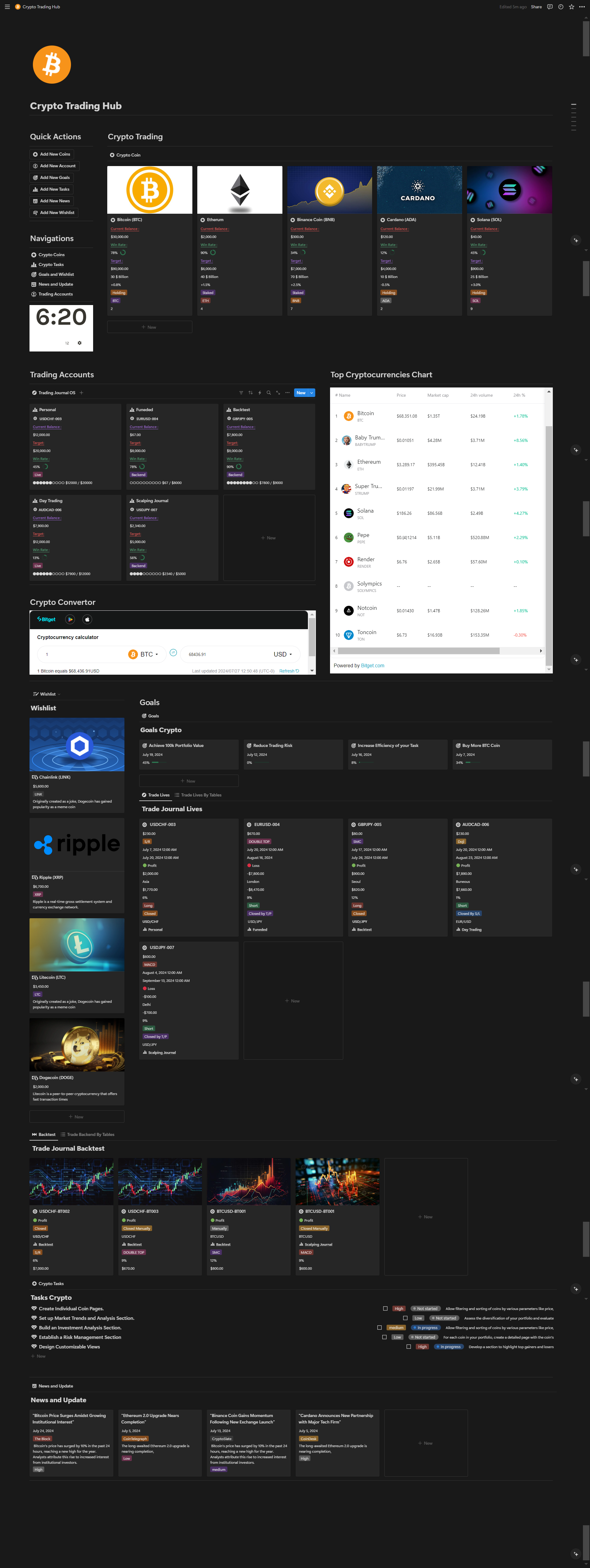Select the Backtest view tab
This screenshot has height=1568, width=590.
(44, 1135)
